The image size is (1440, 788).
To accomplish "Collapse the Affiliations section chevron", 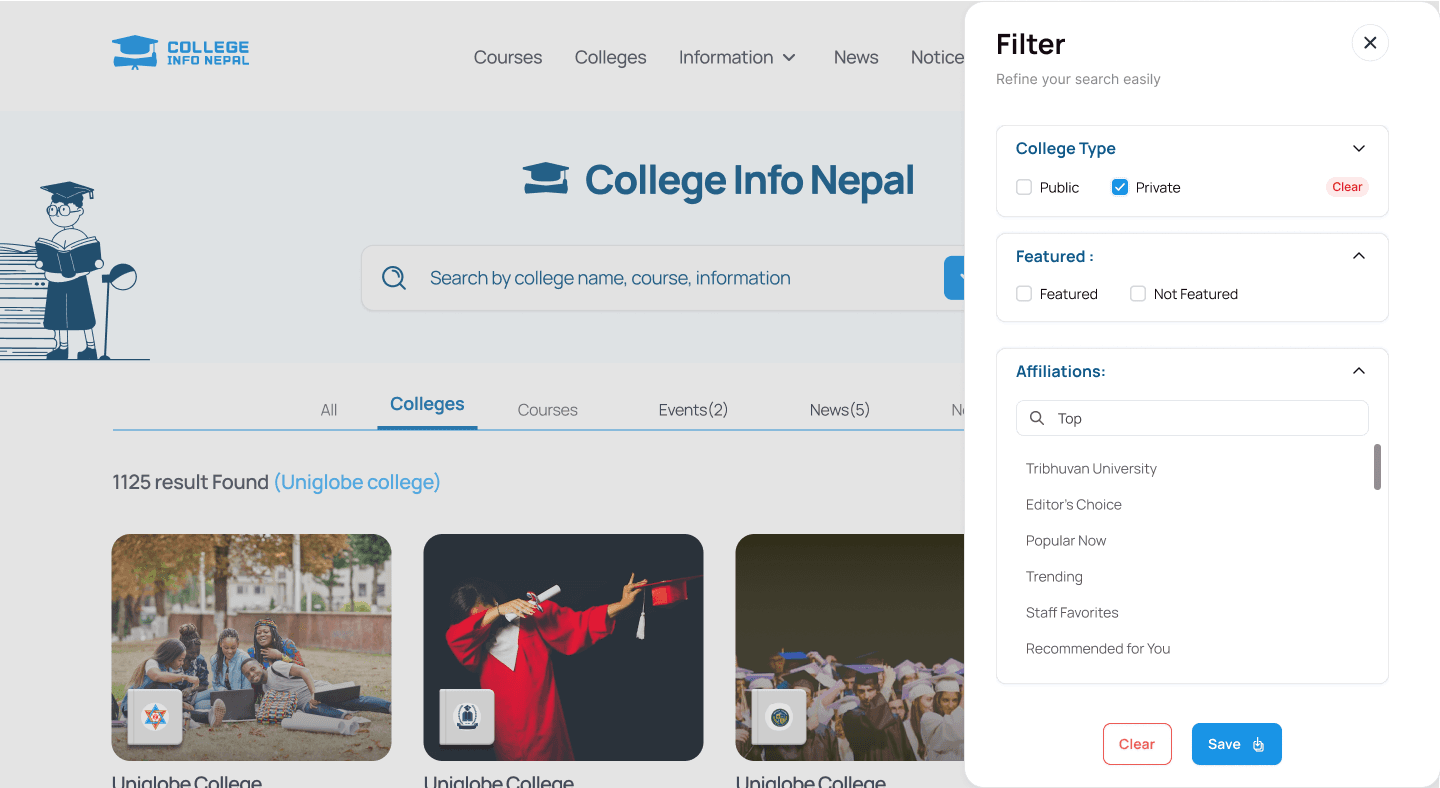I will pyautogui.click(x=1359, y=371).
